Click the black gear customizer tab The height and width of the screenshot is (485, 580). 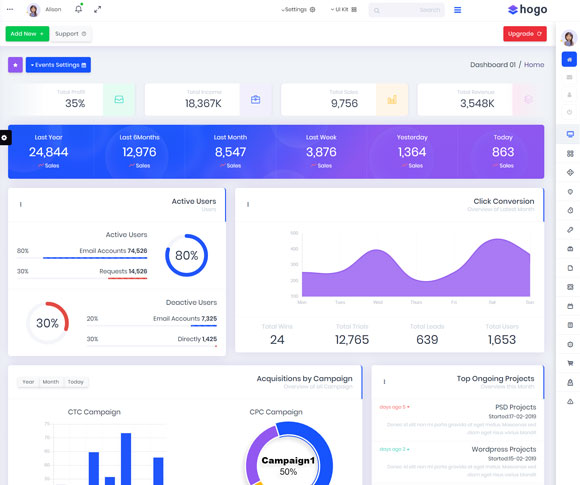pyautogui.click(x=5, y=138)
